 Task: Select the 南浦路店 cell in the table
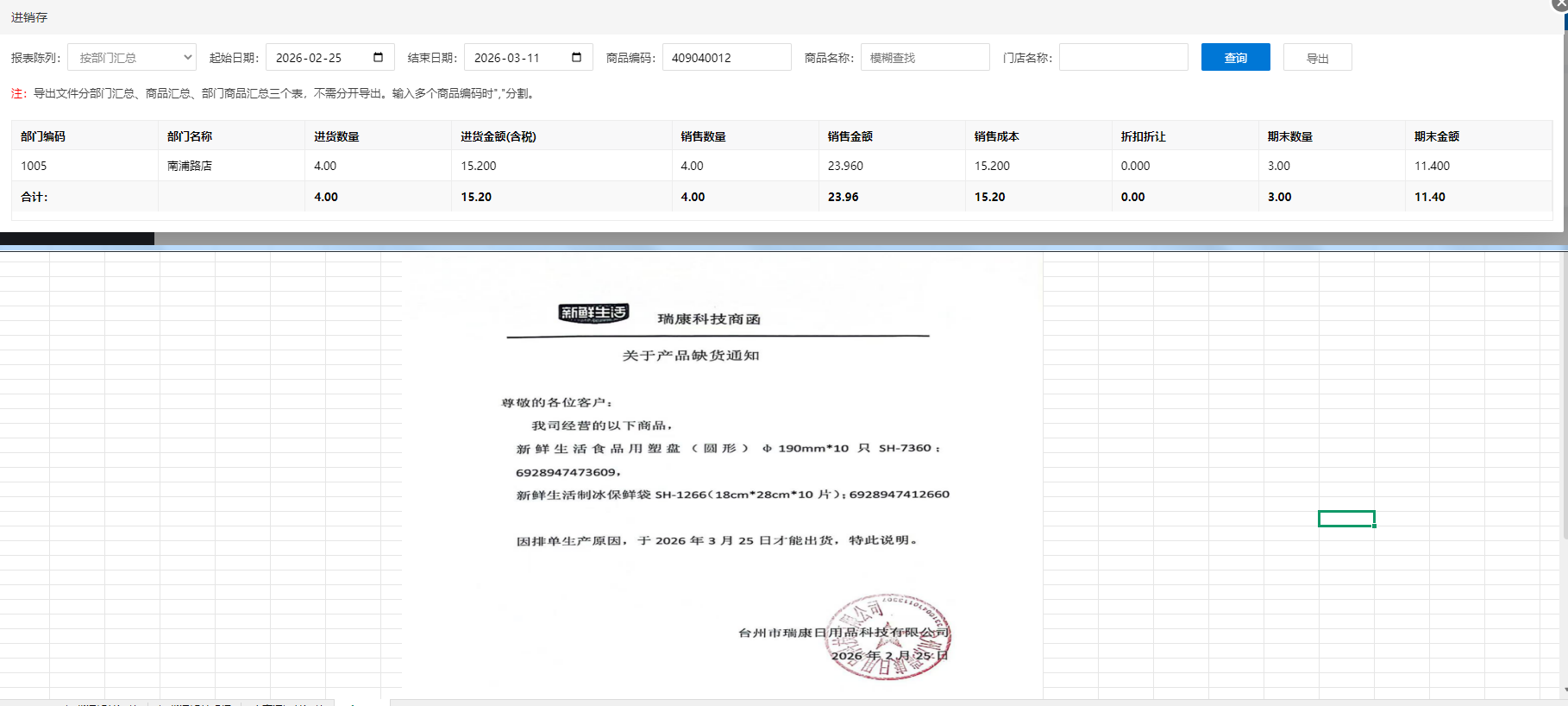pos(190,166)
